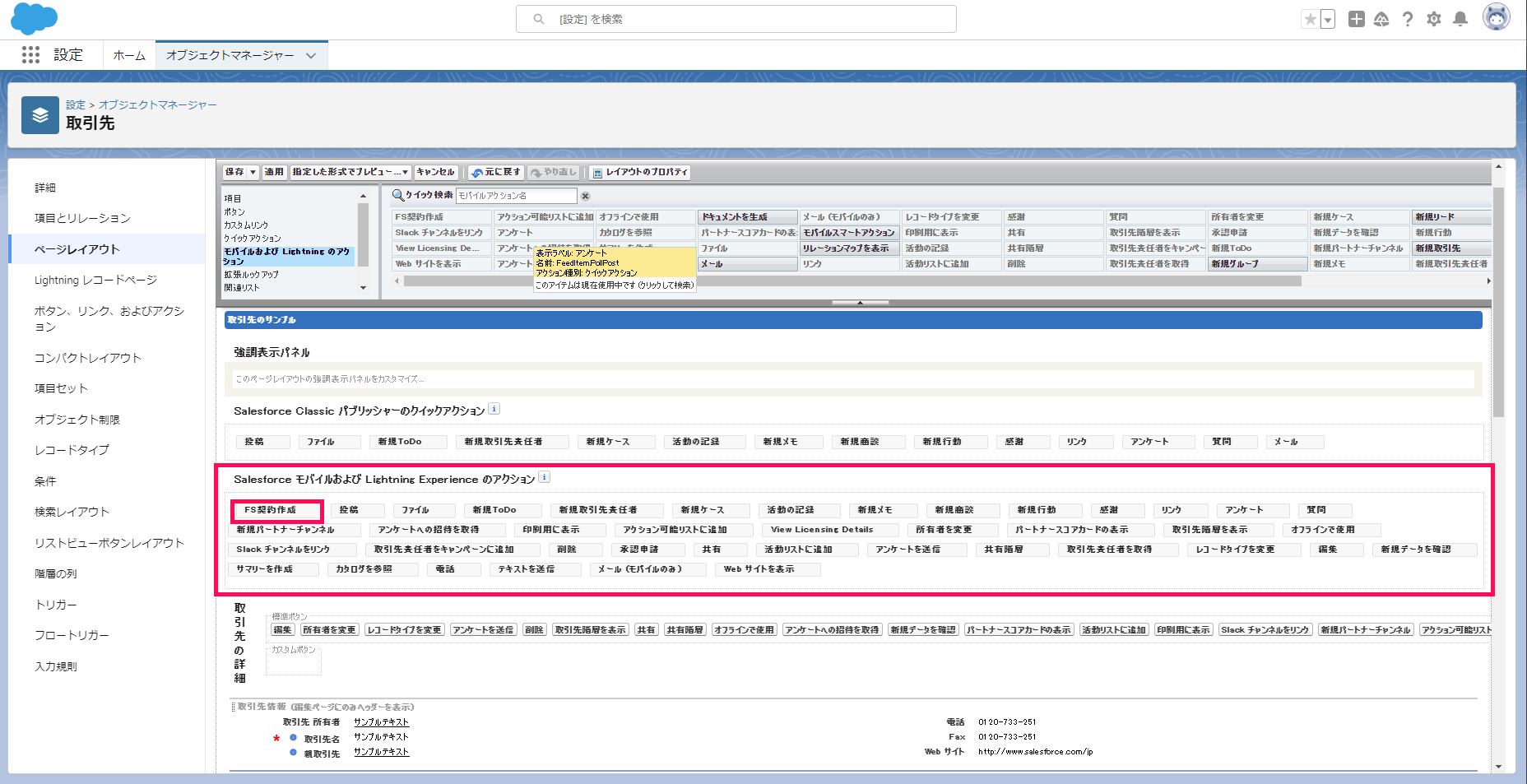Open the 保存 dropdown arrow
This screenshot has width=1527, height=784.
coord(253,172)
